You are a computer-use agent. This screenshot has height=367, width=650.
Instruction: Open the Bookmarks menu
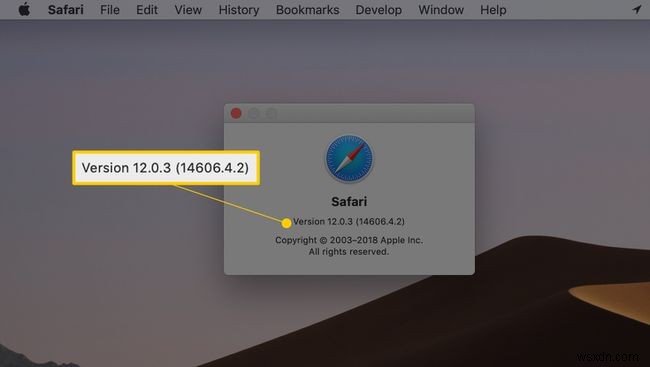pyautogui.click(x=307, y=10)
